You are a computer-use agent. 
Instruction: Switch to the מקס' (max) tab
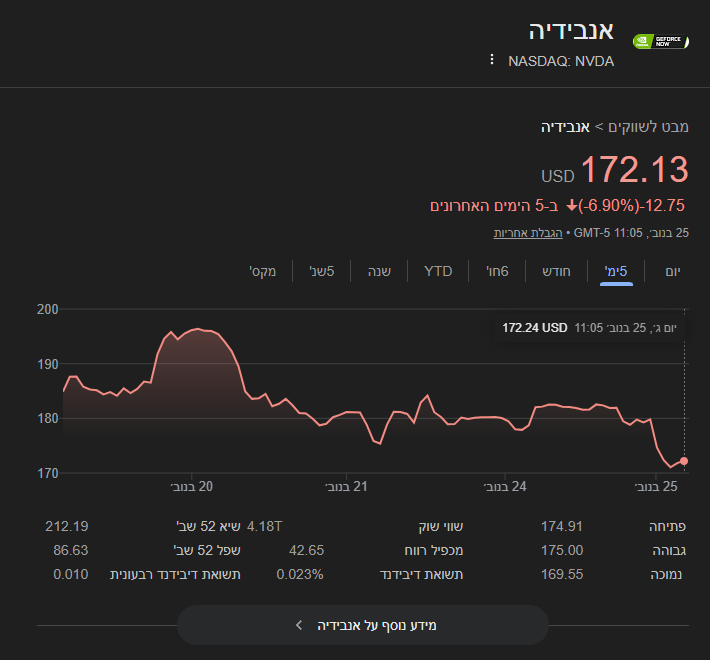pos(263,271)
